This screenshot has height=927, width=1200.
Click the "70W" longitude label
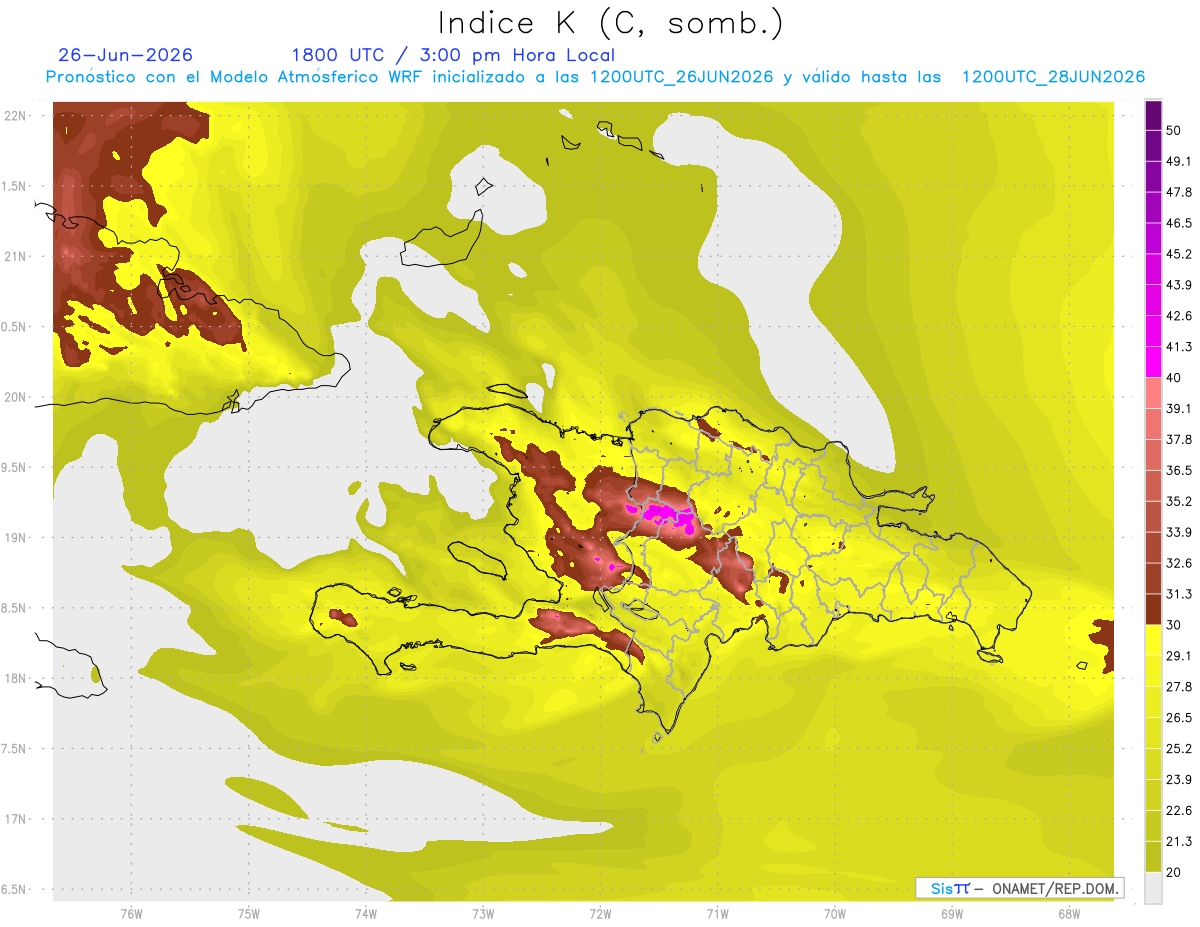835,913
